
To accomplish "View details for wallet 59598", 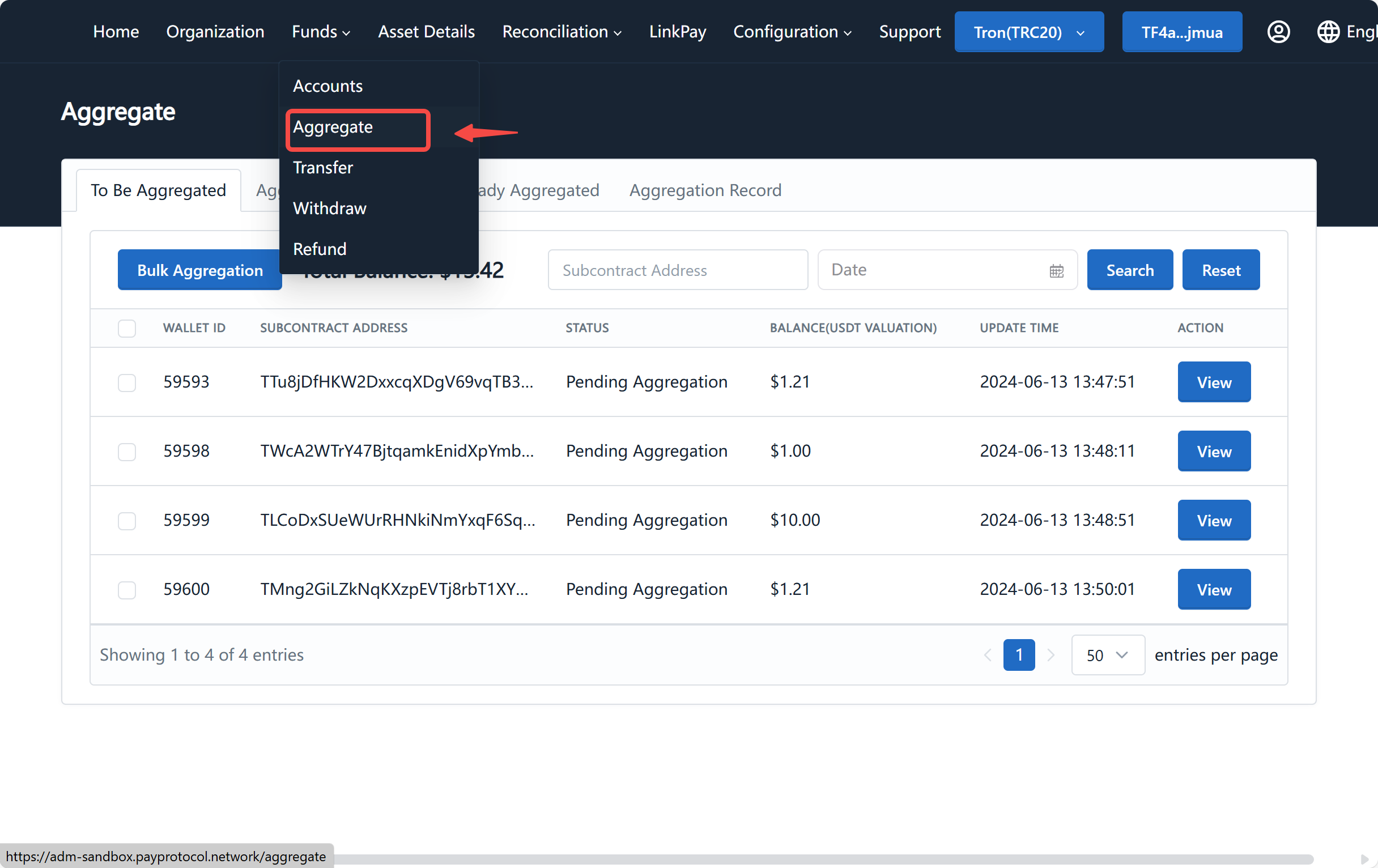I will pos(1214,451).
